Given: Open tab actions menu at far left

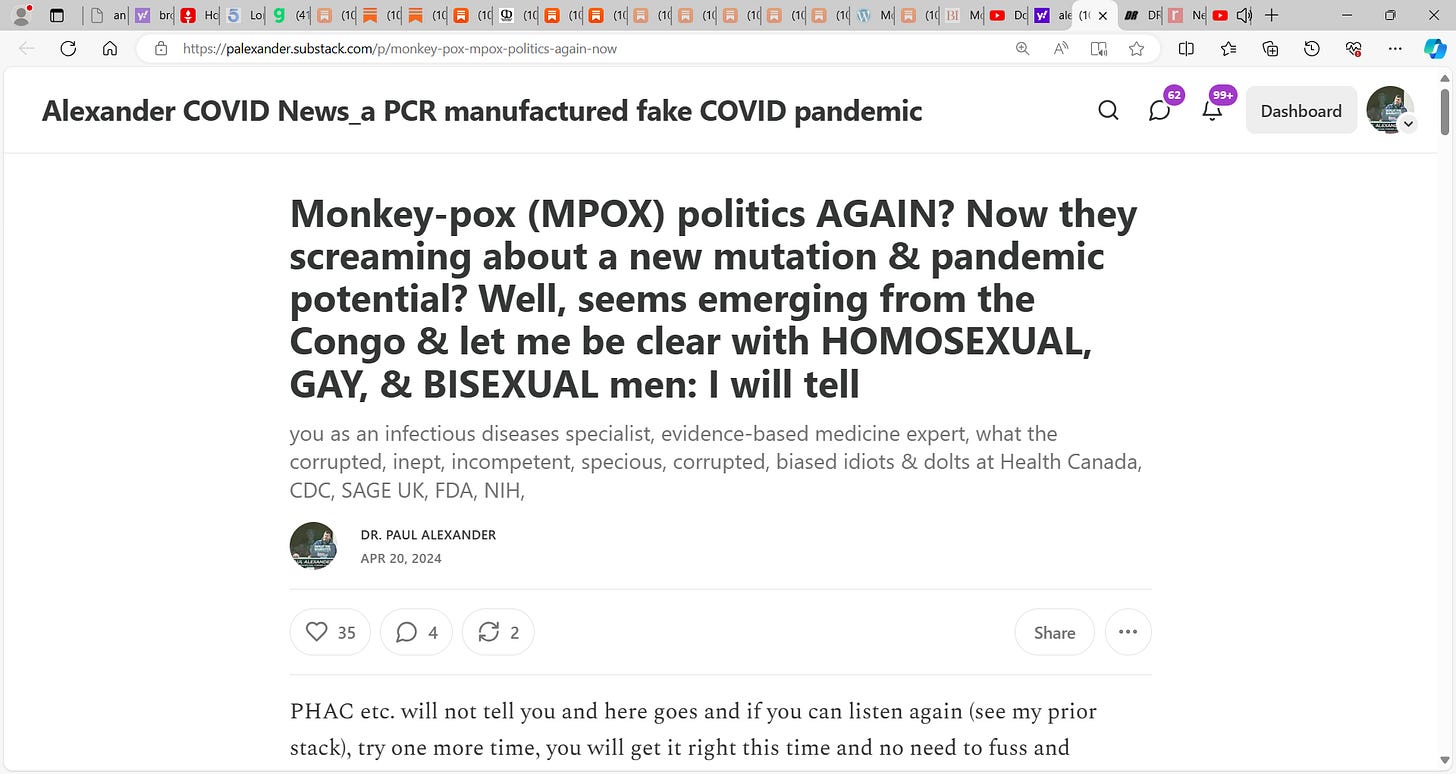Looking at the screenshot, I should point(56,15).
